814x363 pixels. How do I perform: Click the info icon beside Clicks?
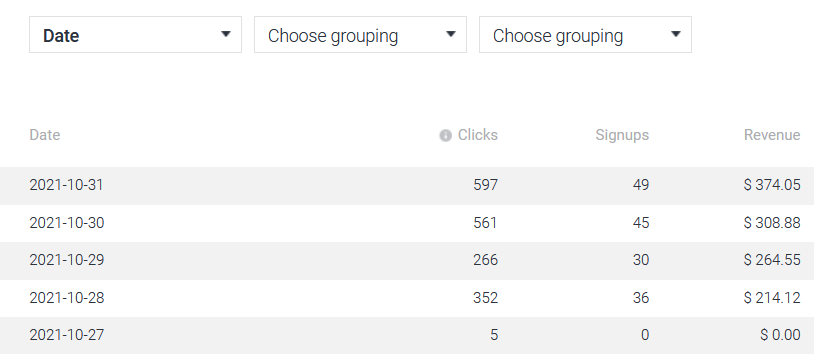pyautogui.click(x=445, y=136)
